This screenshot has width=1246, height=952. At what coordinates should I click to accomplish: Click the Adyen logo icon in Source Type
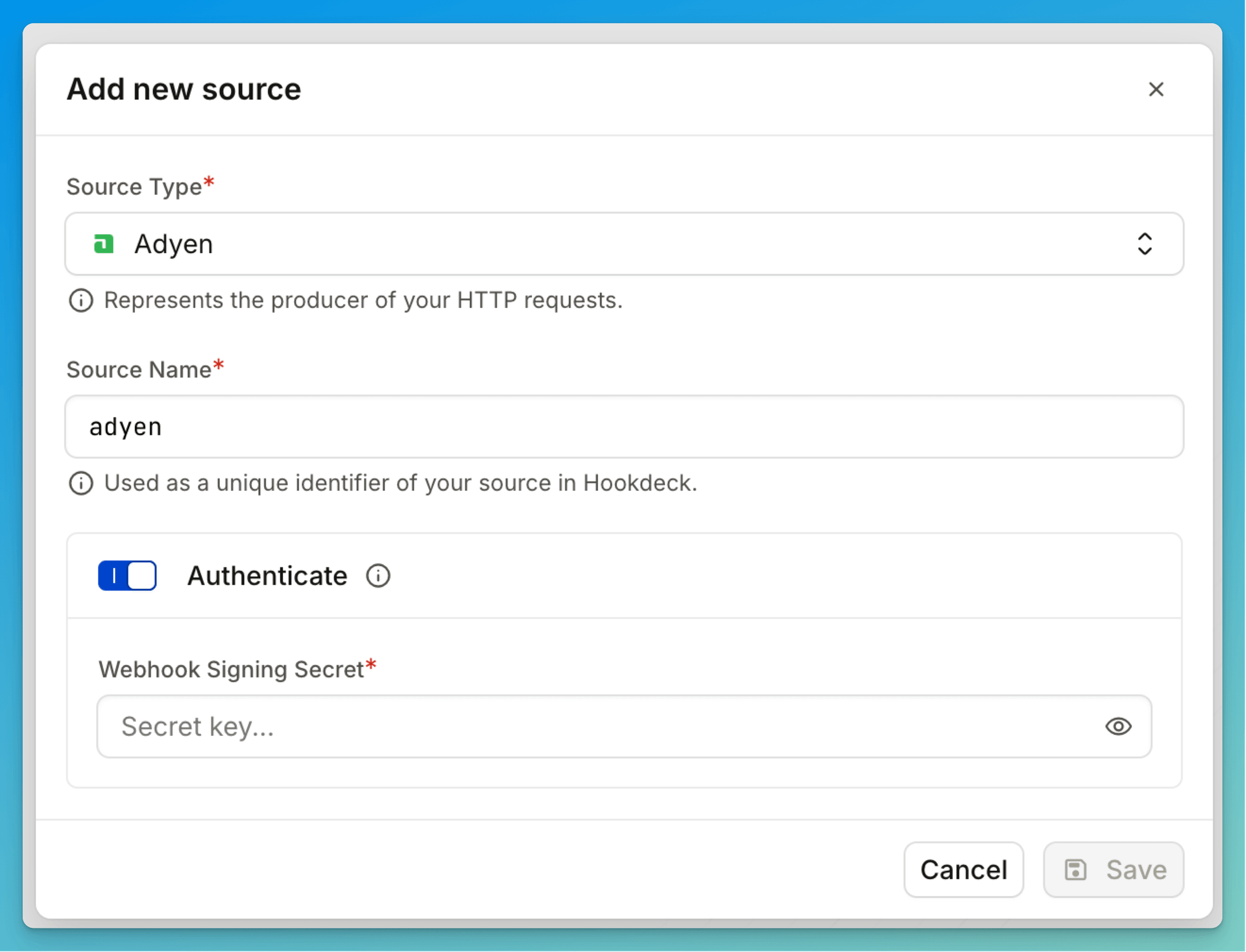tap(104, 244)
